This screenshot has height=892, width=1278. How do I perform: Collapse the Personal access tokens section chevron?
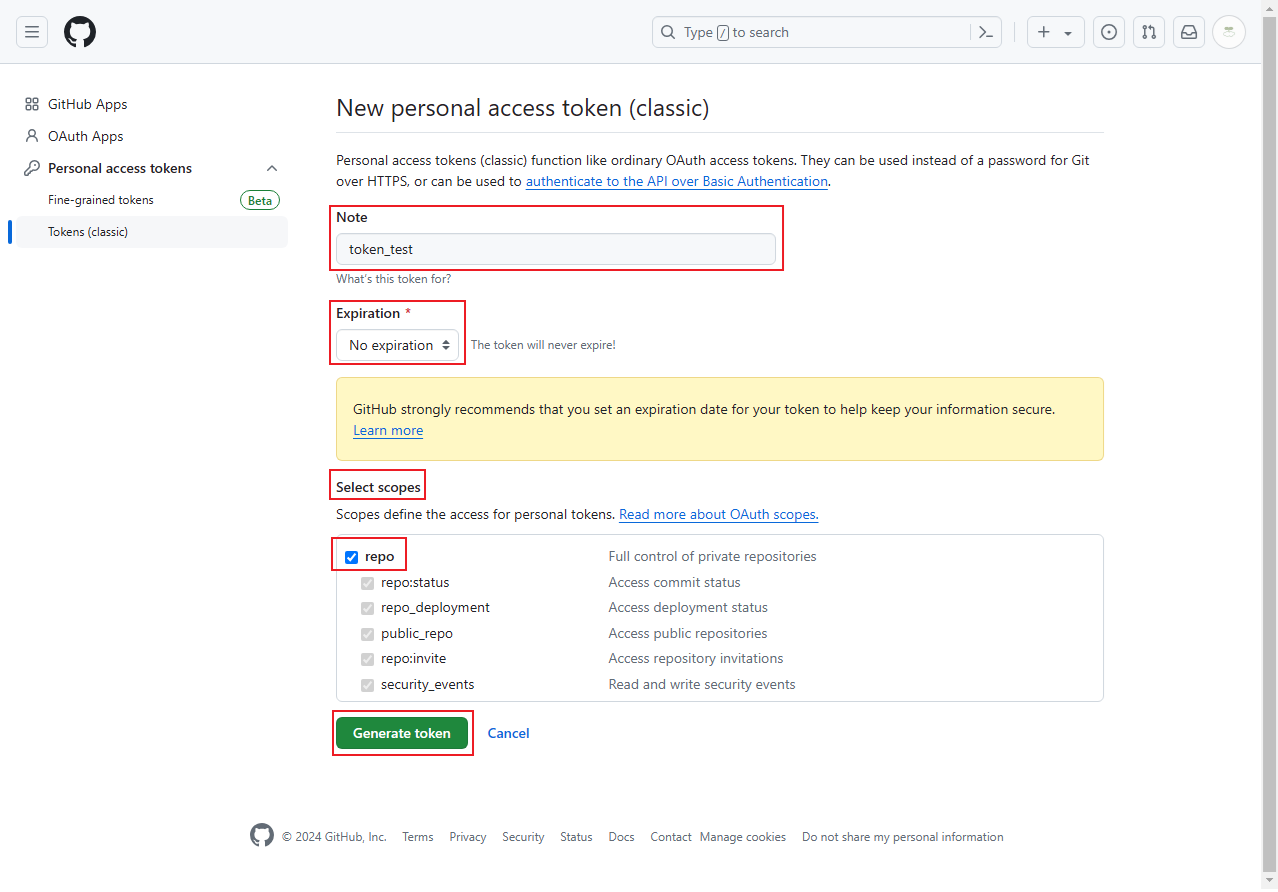click(272, 168)
